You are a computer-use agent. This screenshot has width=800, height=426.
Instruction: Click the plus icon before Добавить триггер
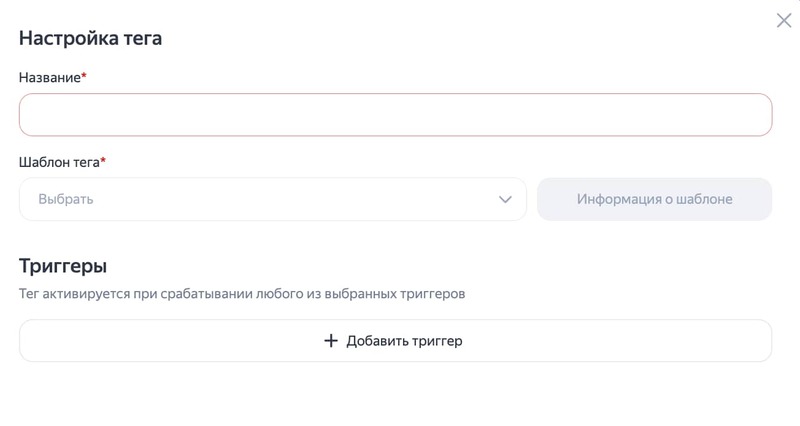(x=332, y=341)
